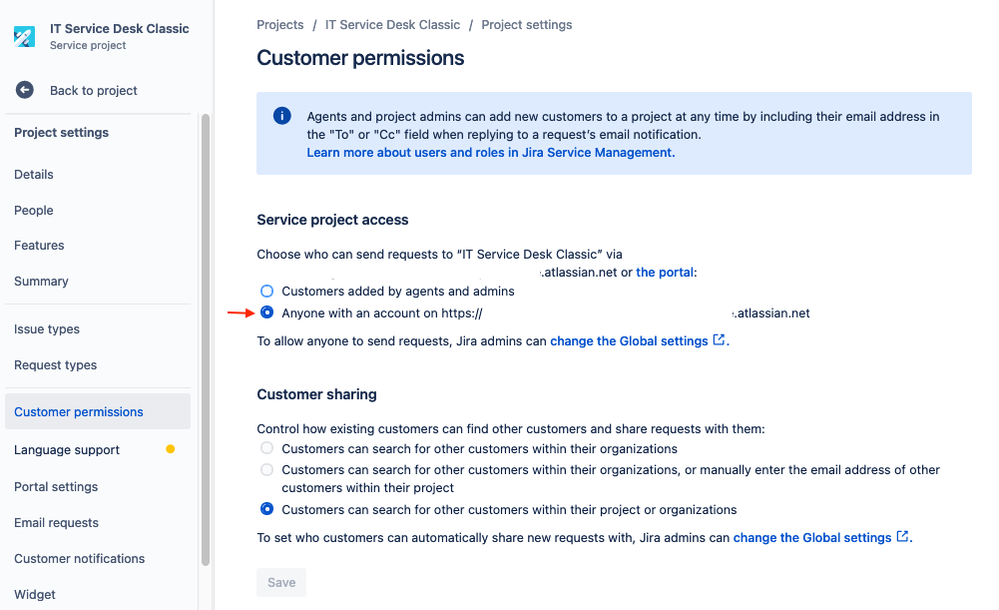Open the Widget settings item
999x610 pixels.
coord(35,594)
